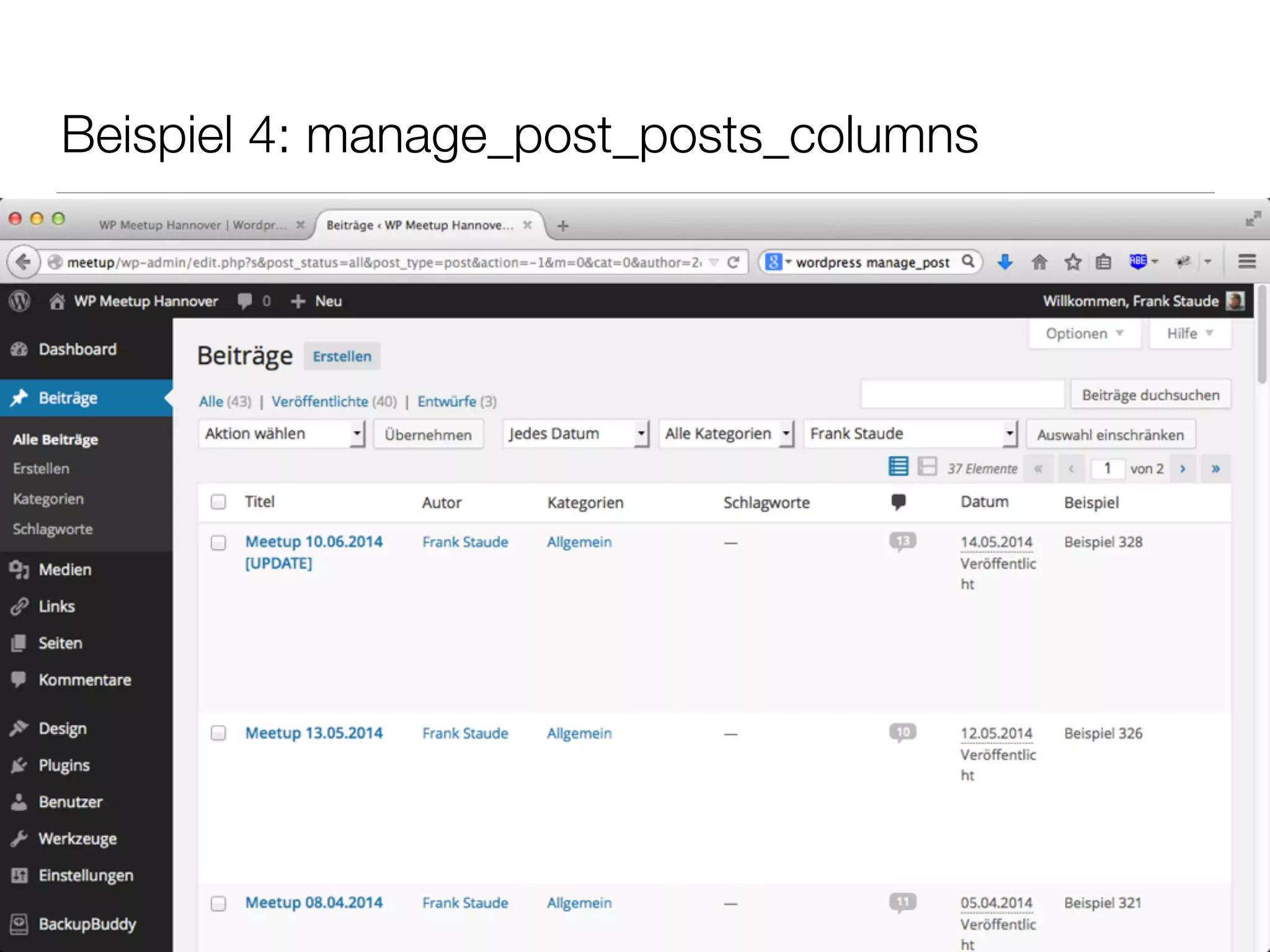Check the Meetup 10.06.2014 [UPDATE] row checkbox
This screenshot has width=1270, height=952.
(x=218, y=543)
